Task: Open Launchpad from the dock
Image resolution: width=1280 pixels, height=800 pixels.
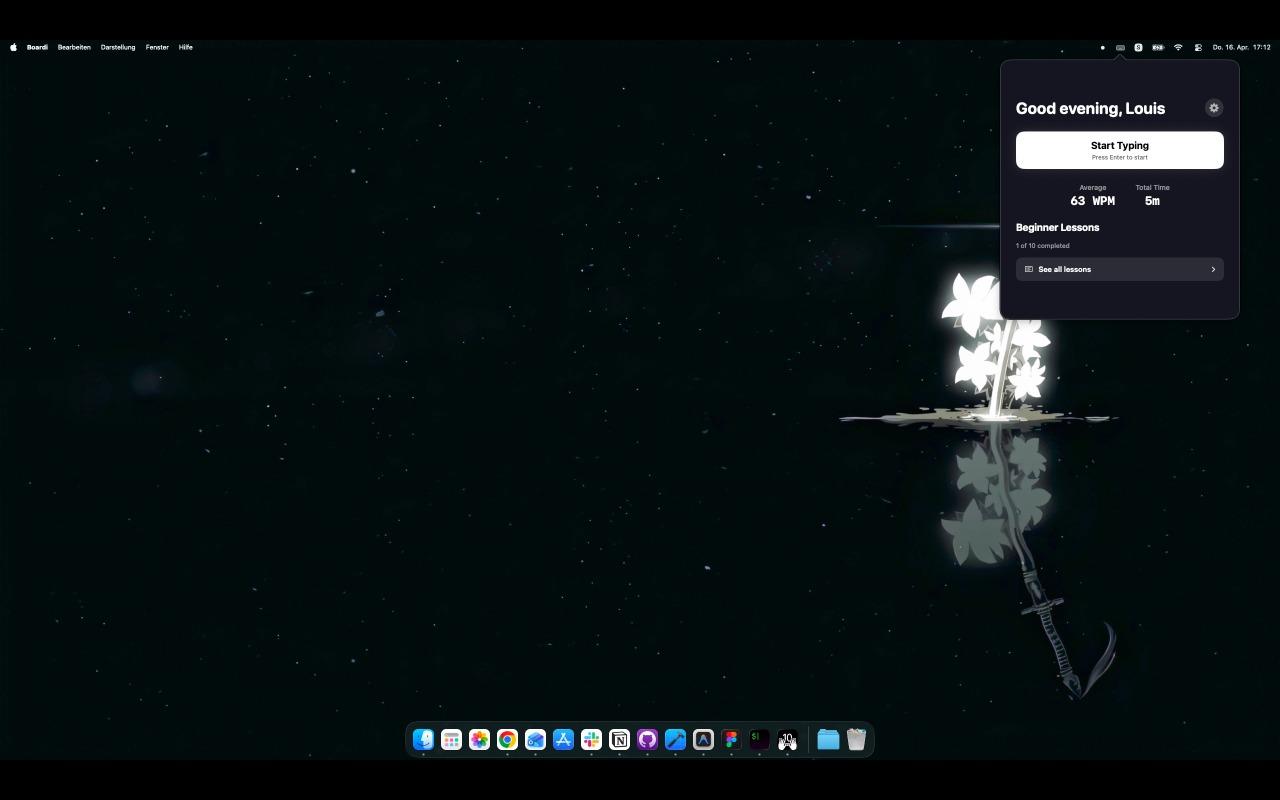Action: pos(451,739)
